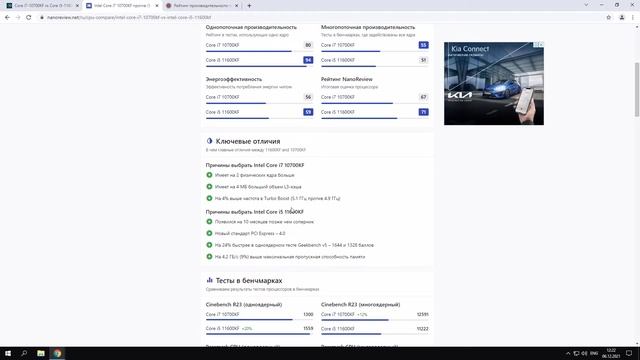Click the 'Cinebench R23 (одноядерный)' label
Screen dimensions: 640x360
coord(244,304)
